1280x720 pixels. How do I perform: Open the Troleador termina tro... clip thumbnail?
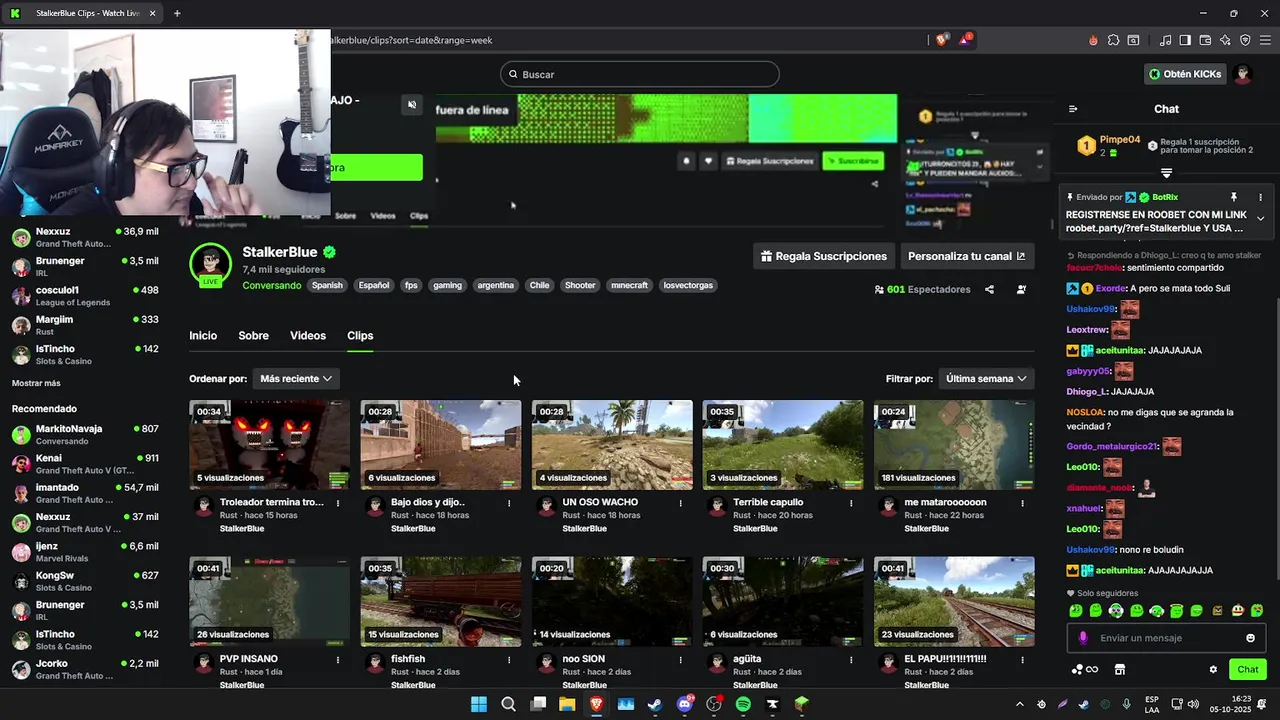pyautogui.click(x=270, y=445)
